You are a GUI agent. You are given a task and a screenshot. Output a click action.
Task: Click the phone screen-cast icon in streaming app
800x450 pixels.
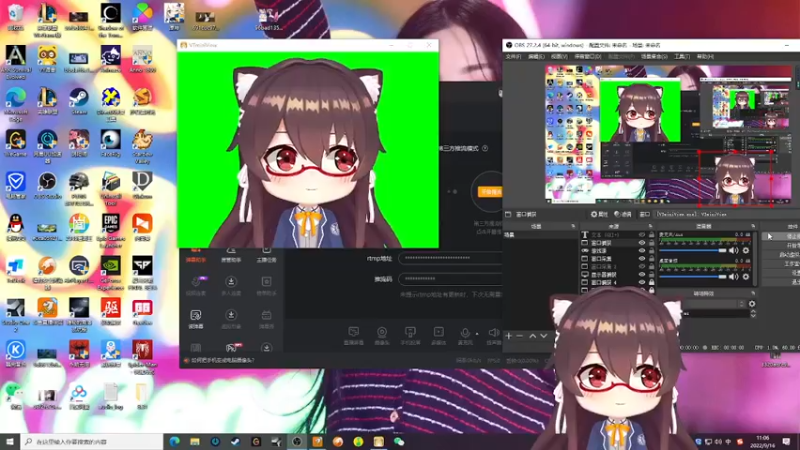(x=410, y=336)
